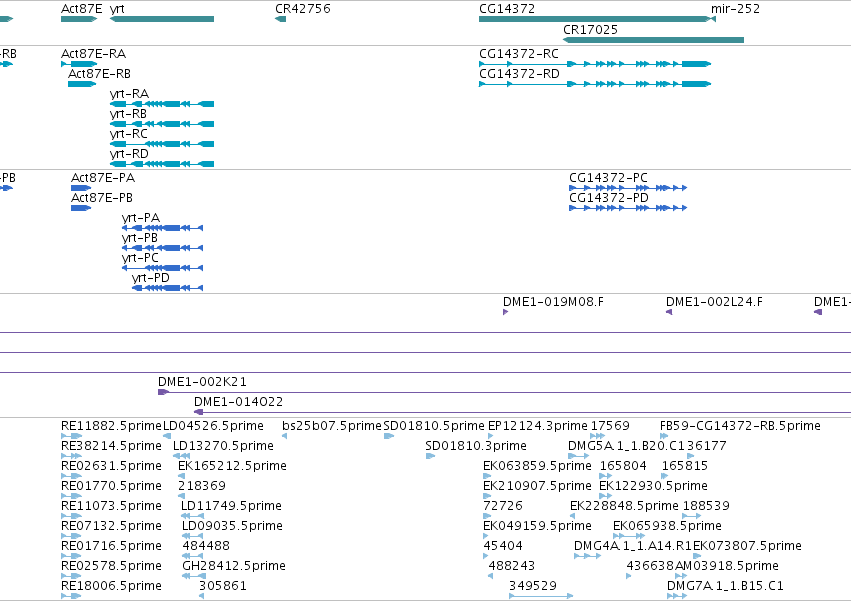
Task: Click the Act87E-RA transcript label
Action: 93,54
